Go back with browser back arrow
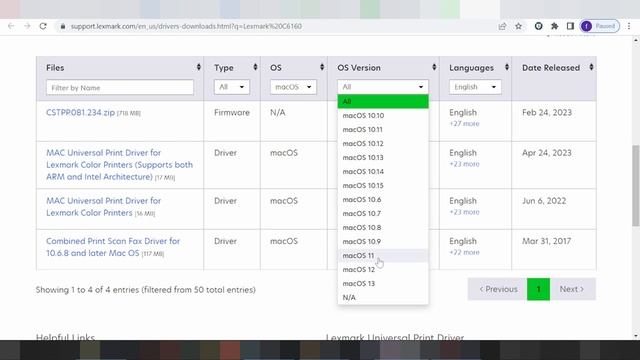The width and height of the screenshot is (640, 360). click(x=11, y=26)
